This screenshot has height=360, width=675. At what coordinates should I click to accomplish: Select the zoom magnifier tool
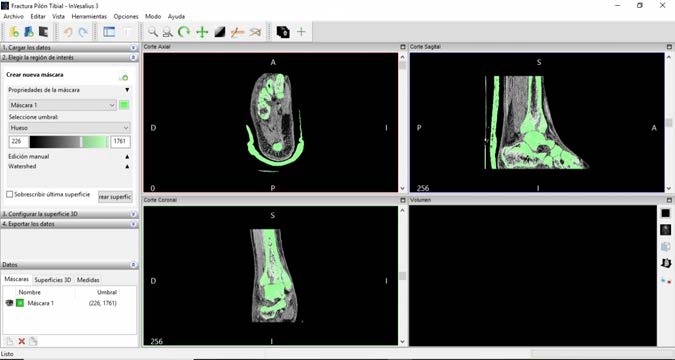(x=152, y=32)
